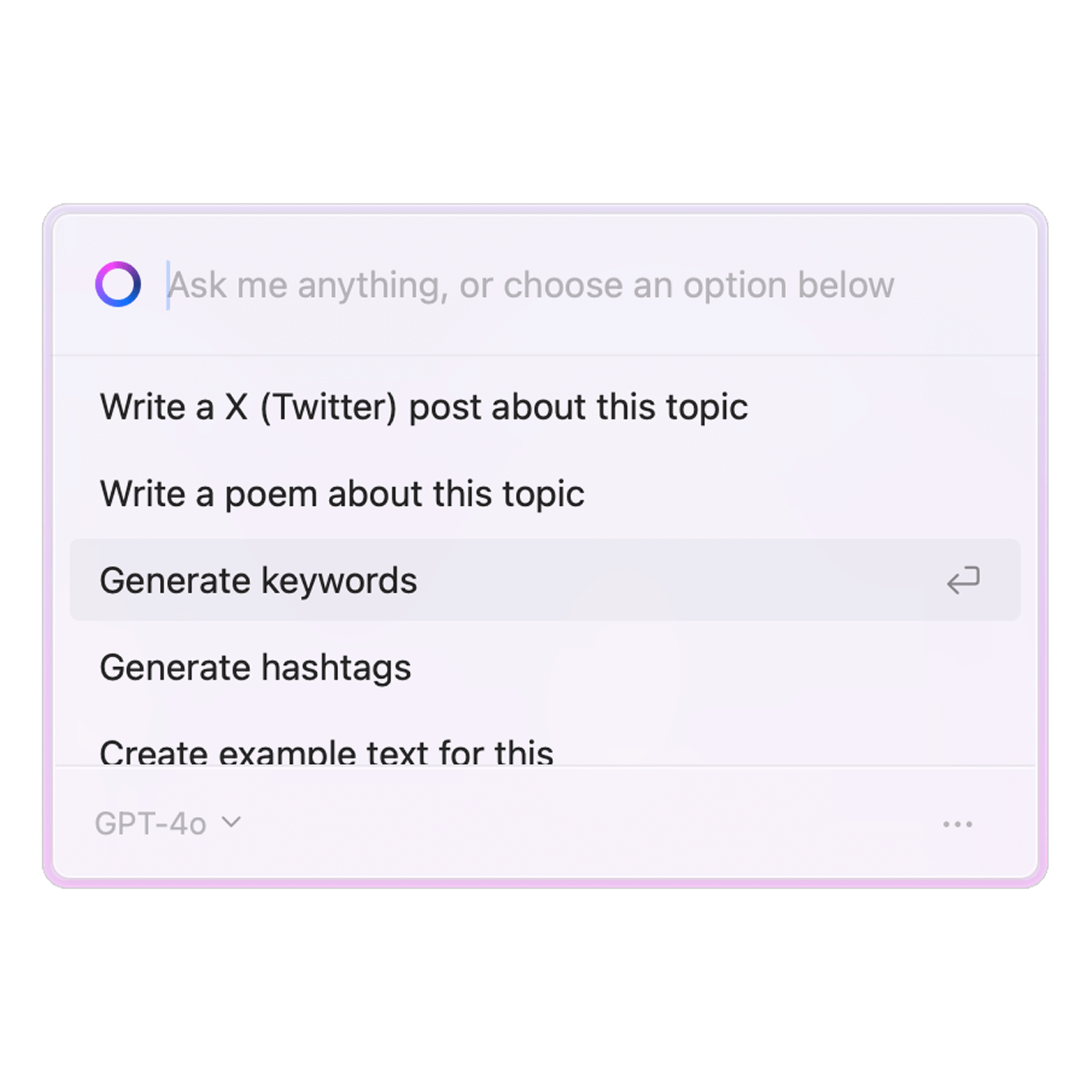
Task: Expand the AI model dropdown list
Action: point(168,824)
